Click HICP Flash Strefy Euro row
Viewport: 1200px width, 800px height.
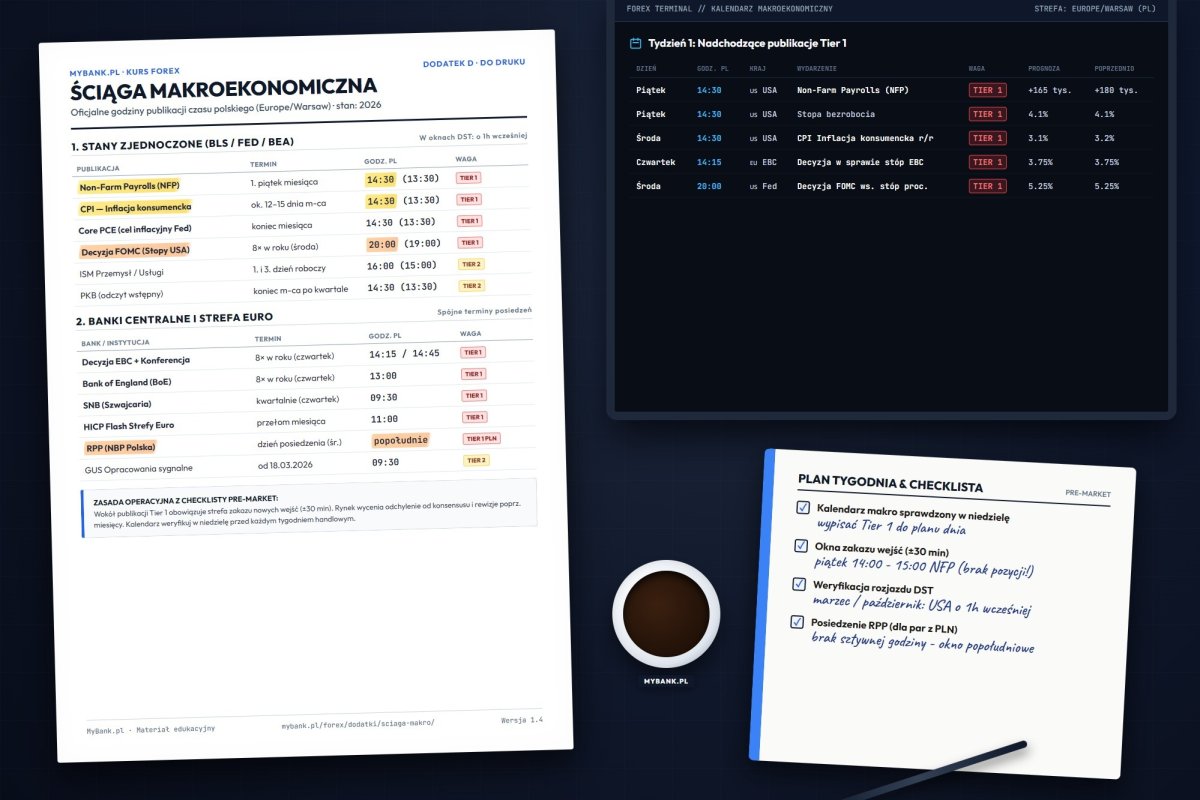point(308,421)
